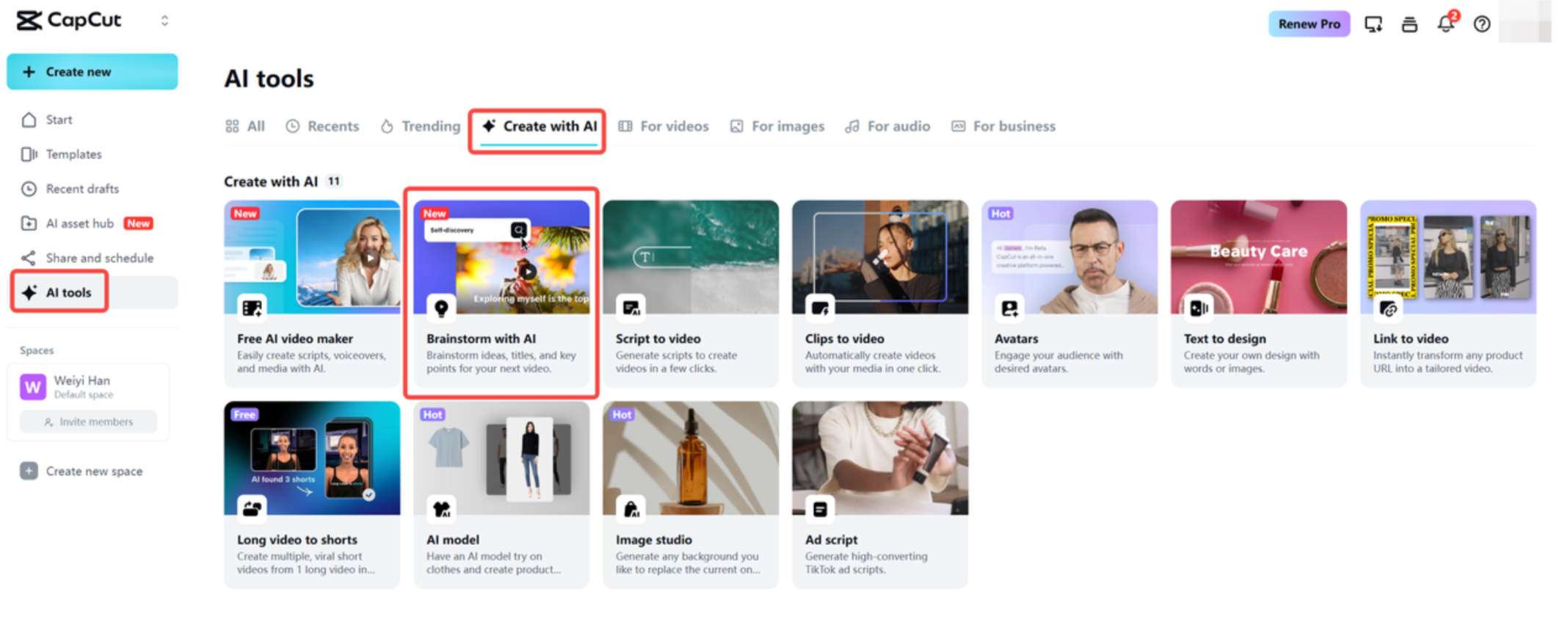
Task: Open AI asset hub in the sidebar
Action: [80, 223]
